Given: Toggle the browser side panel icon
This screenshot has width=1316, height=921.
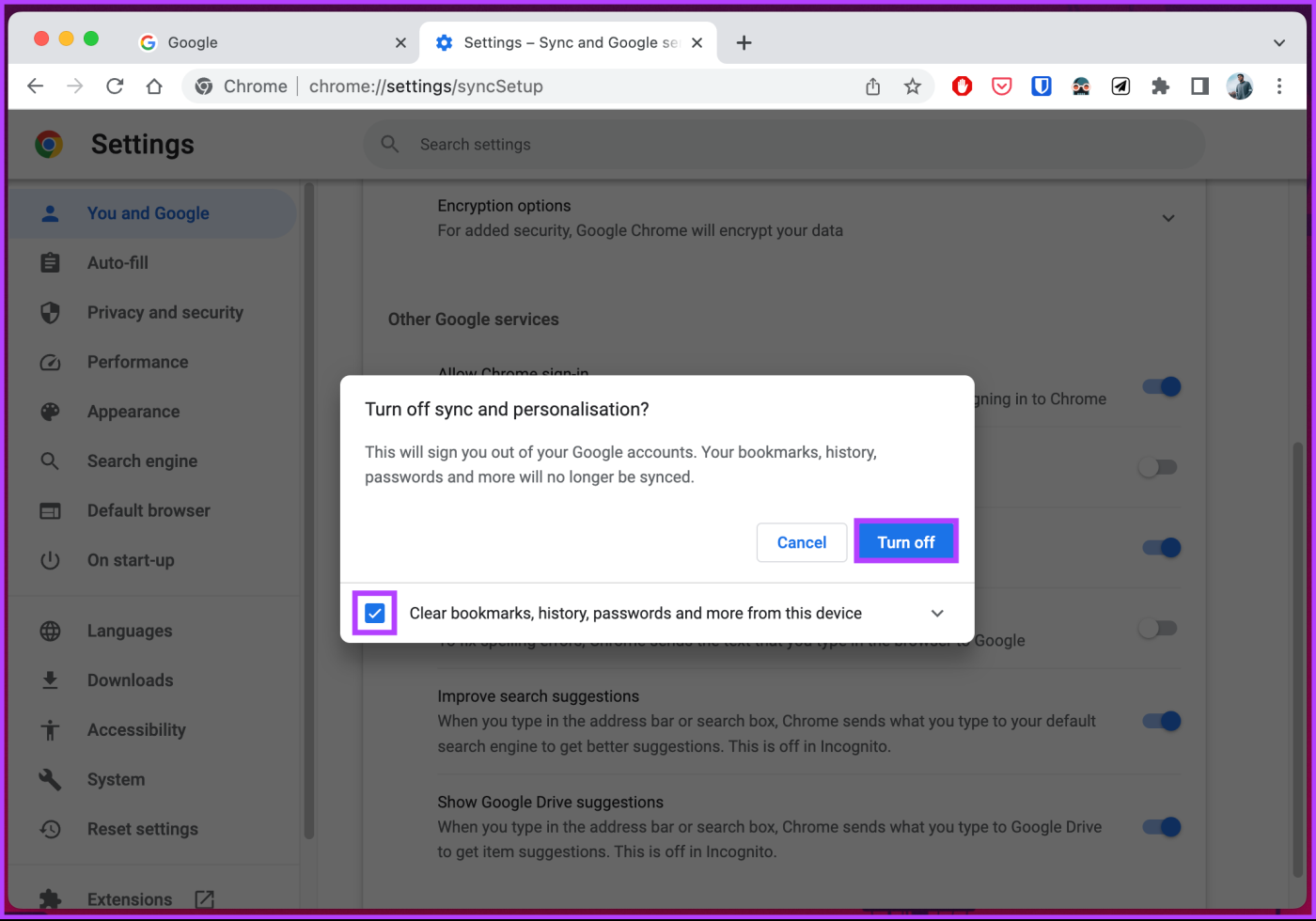Looking at the screenshot, I should [1199, 86].
